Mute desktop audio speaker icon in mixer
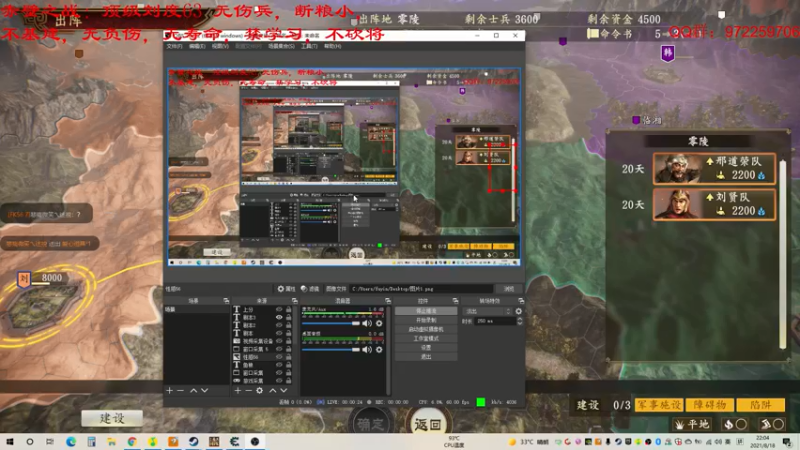This screenshot has width=800, height=450. (367, 349)
